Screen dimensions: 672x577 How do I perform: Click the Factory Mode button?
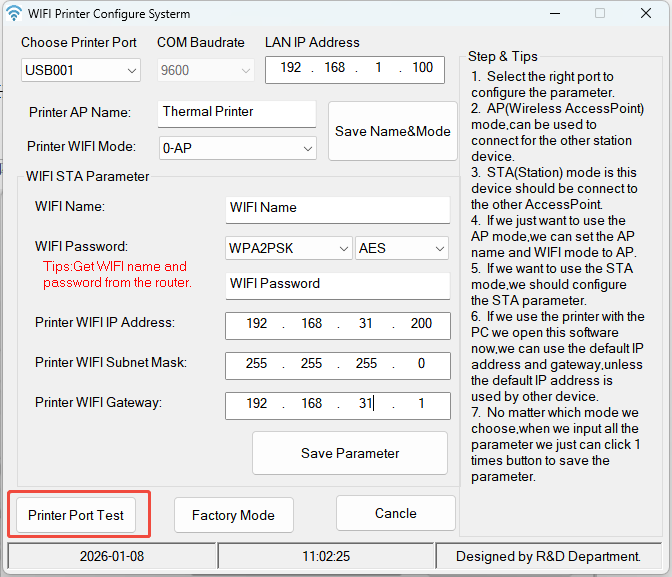pos(233,515)
